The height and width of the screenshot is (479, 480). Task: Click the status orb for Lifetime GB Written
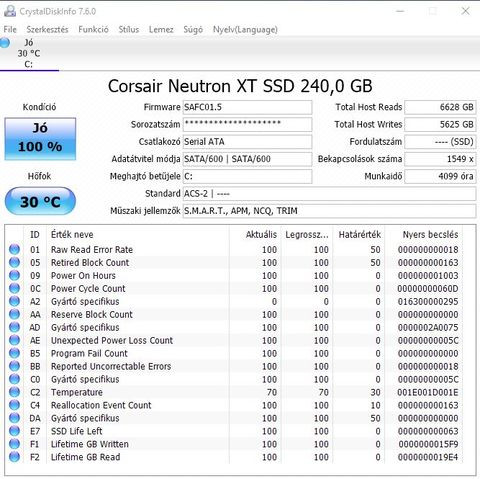(14, 444)
